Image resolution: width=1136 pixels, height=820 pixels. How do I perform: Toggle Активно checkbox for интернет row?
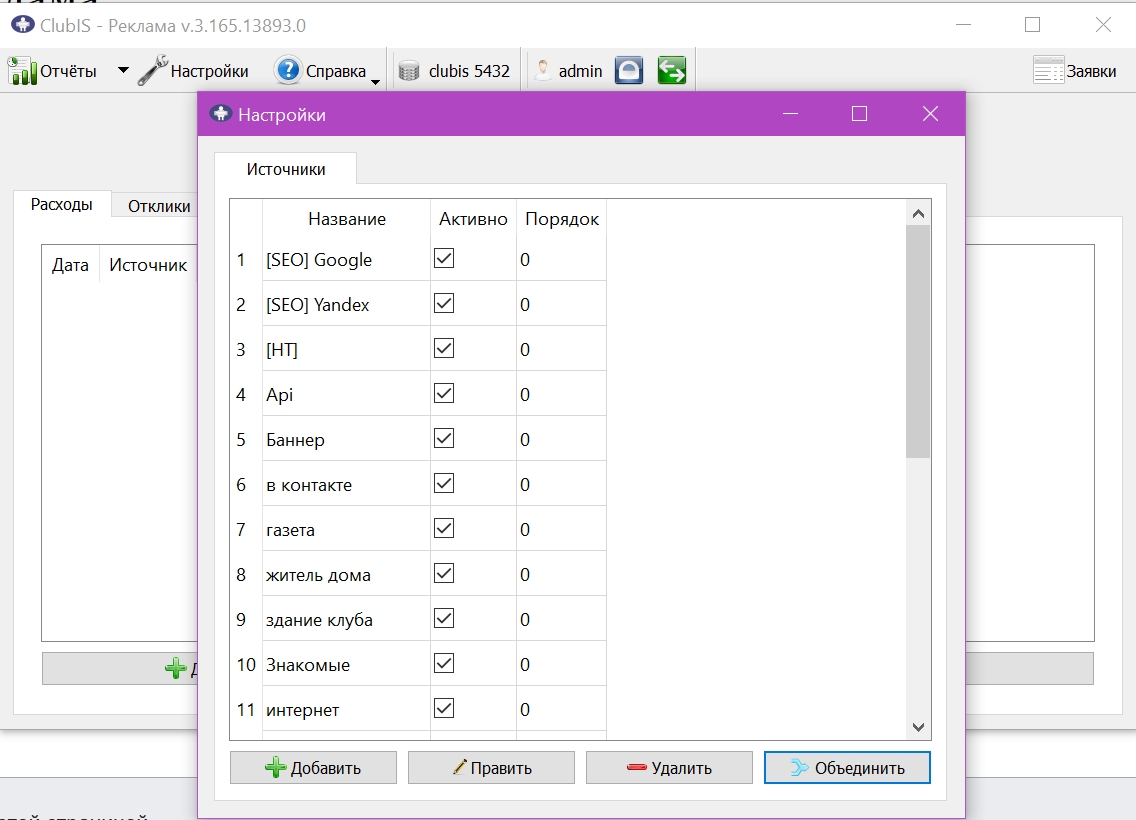pos(444,708)
